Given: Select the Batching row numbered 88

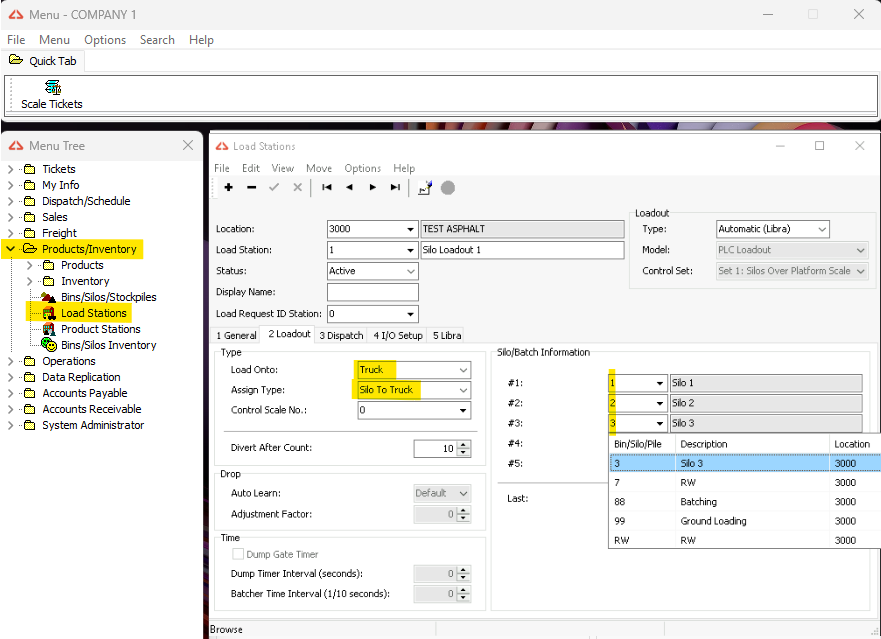Looking at the screenshot, I should pyautogui.click(x=745, y=502).
